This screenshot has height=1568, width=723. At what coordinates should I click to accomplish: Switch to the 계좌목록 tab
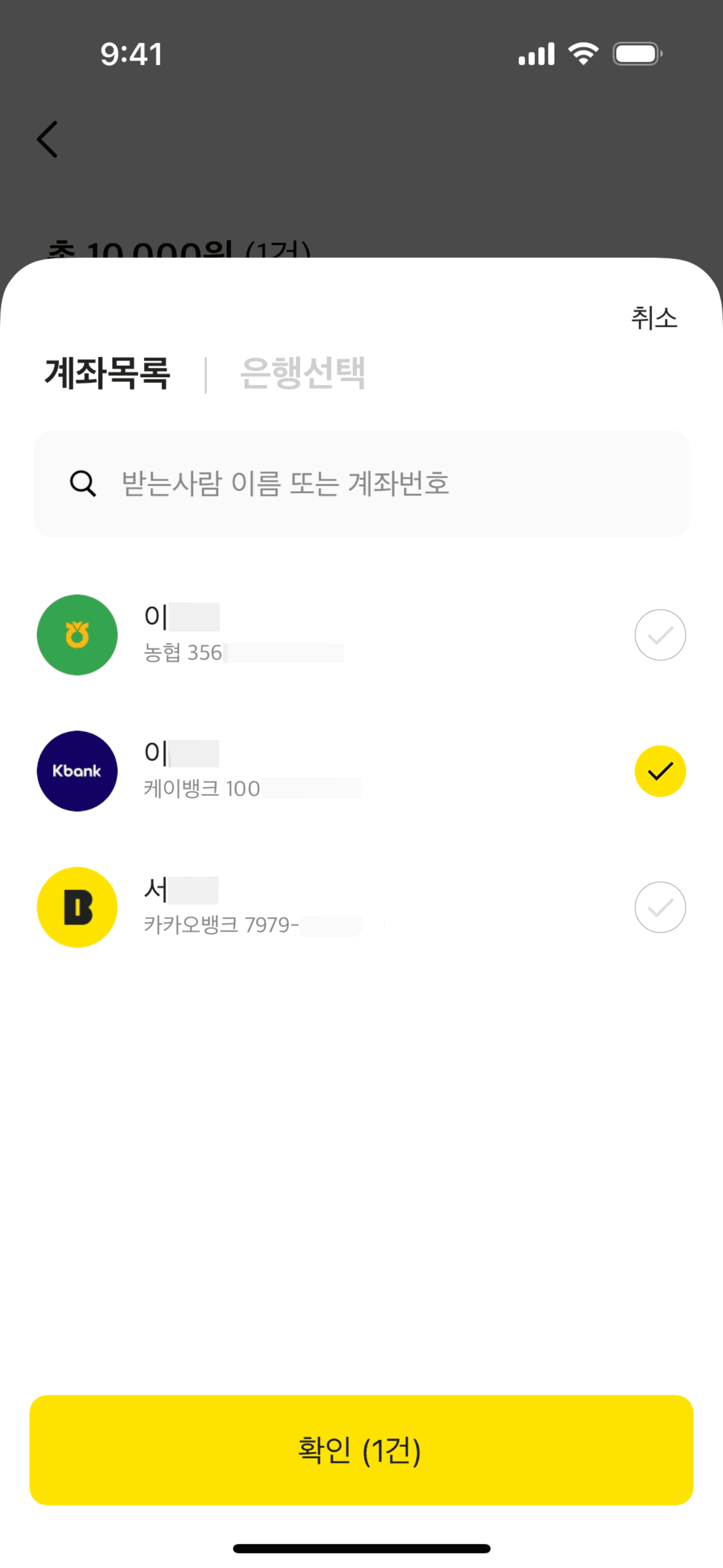[107, 373]
